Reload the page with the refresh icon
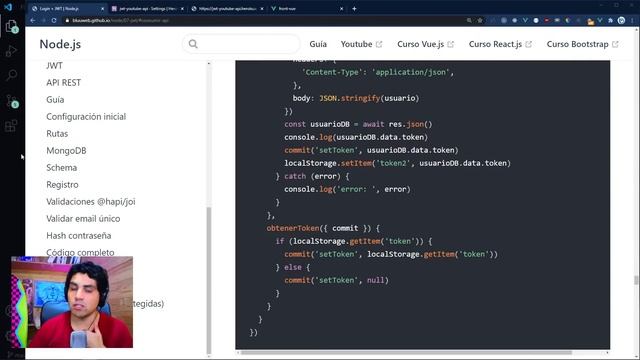Image resolution: width=640 pixels, height=360 pixels. click(x=53, y=20)
